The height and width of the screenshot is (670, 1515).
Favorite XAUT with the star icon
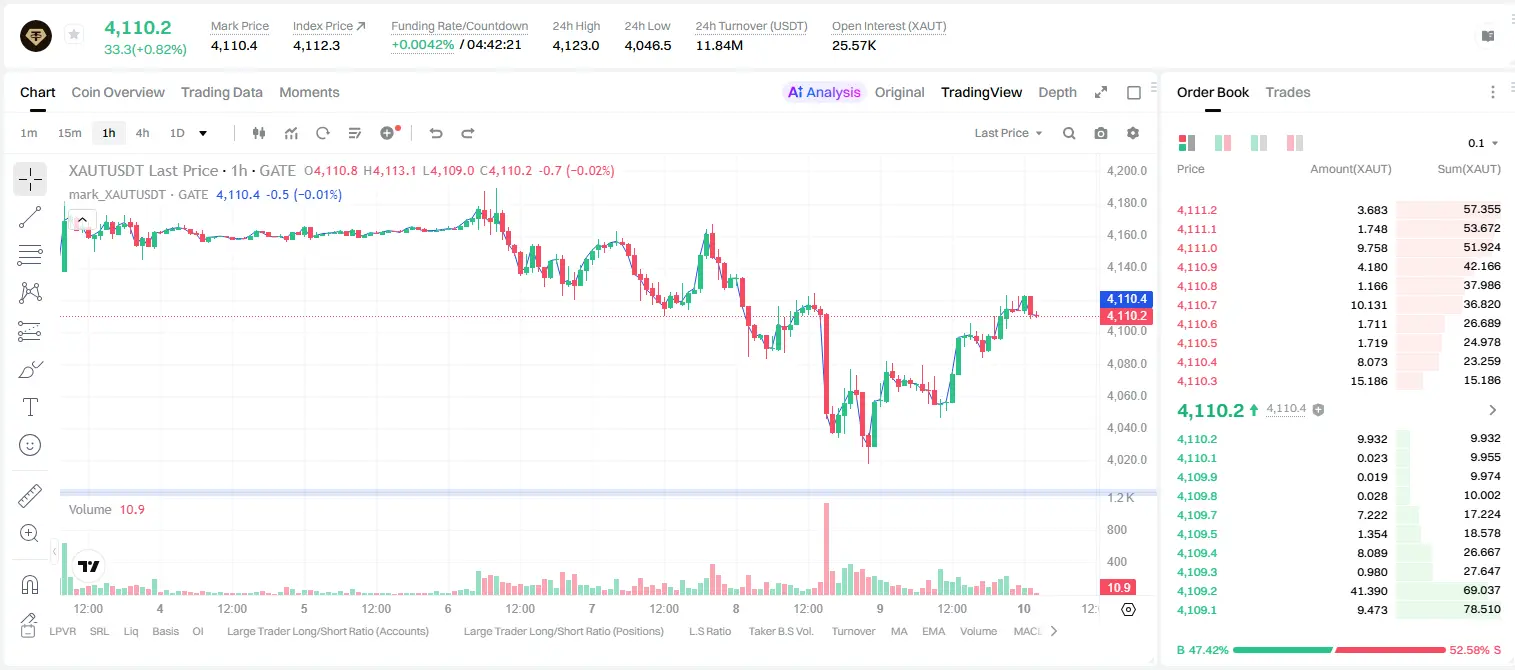click(x=74, y=35)
